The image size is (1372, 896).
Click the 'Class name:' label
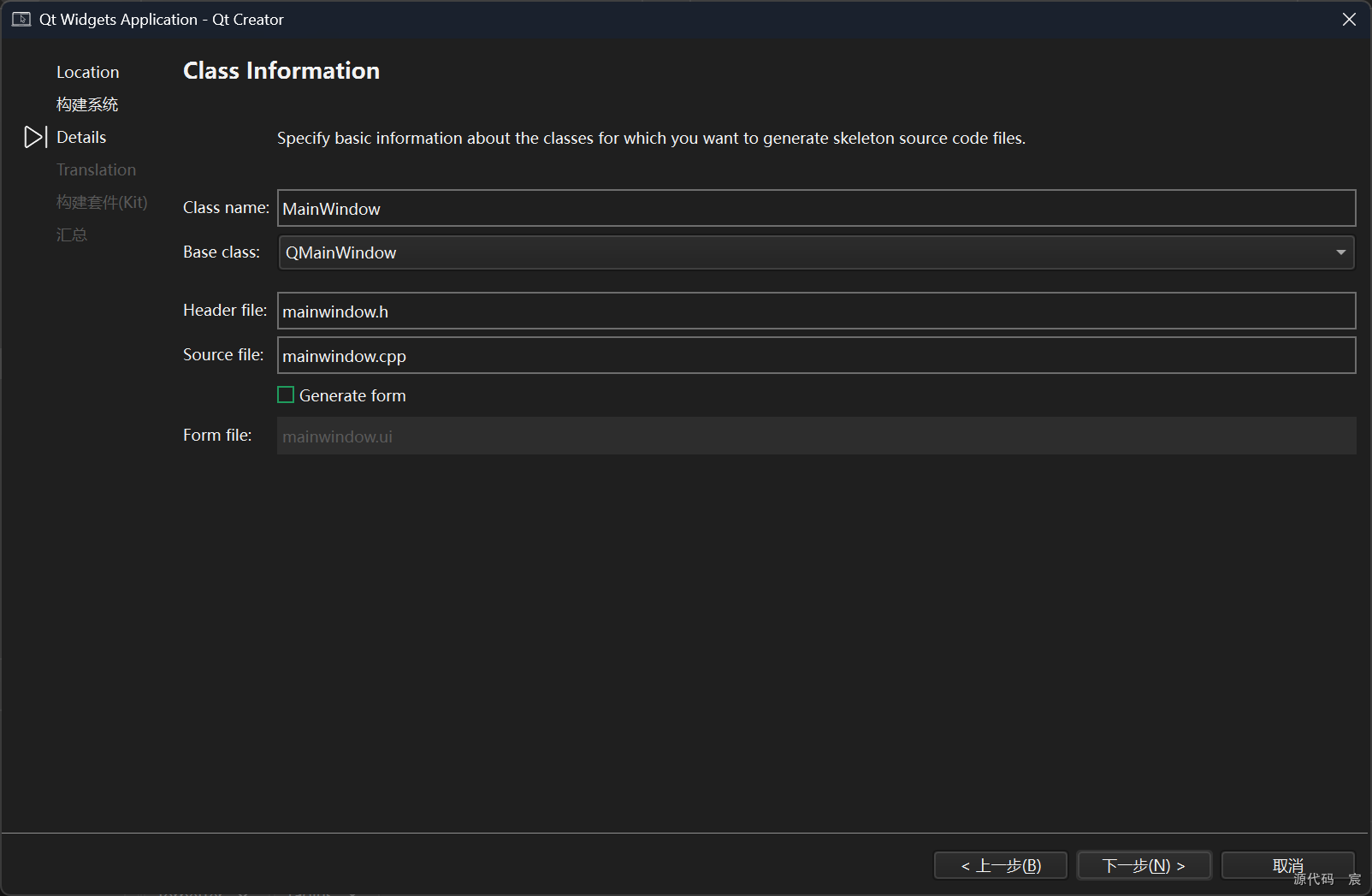click(226, 207)
